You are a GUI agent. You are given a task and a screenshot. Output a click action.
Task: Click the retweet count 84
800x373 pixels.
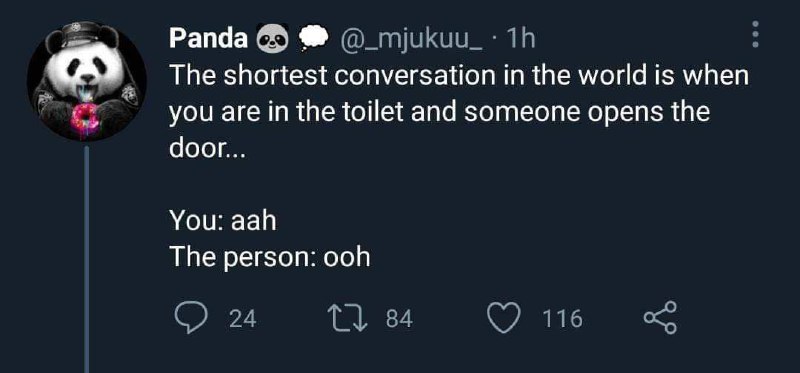click(398, 319)
